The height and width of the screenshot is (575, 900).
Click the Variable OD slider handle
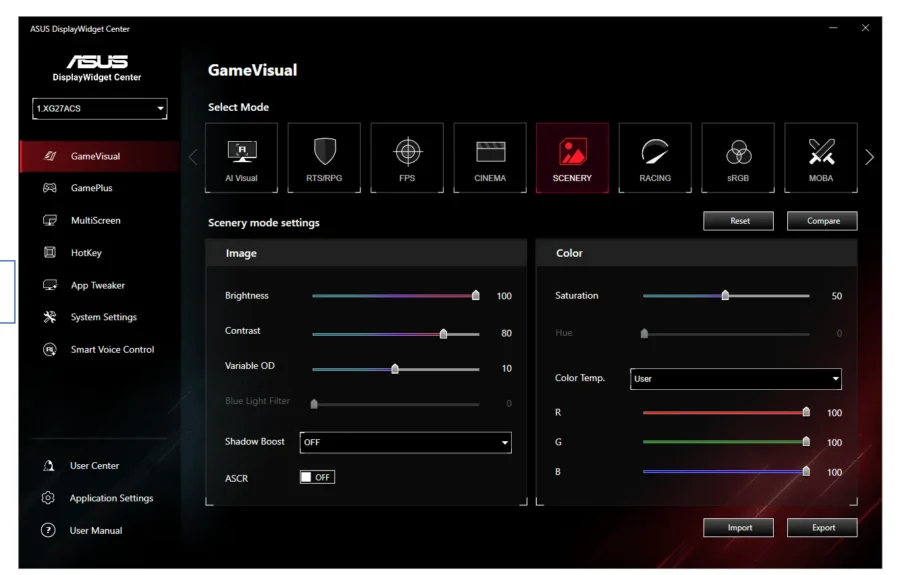(395, 368)
